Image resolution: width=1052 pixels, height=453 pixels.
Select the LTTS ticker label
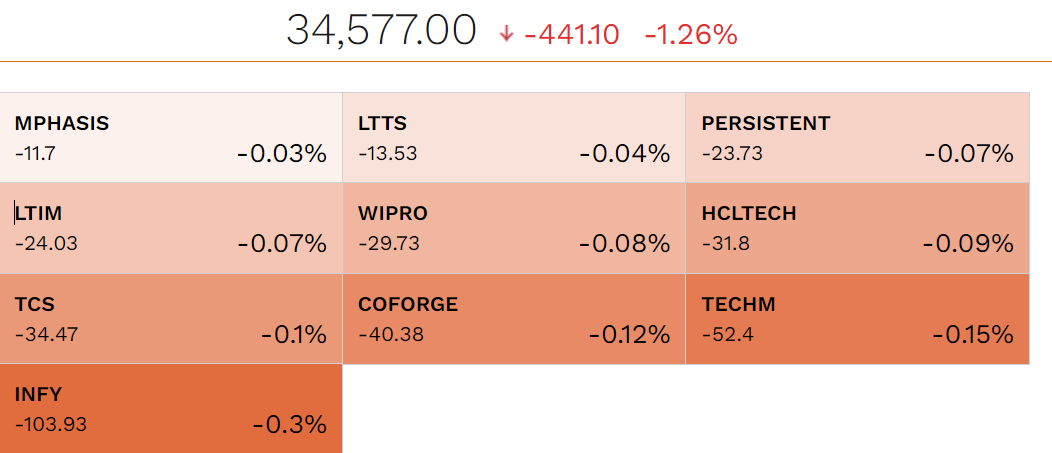(x=382, y=124)
